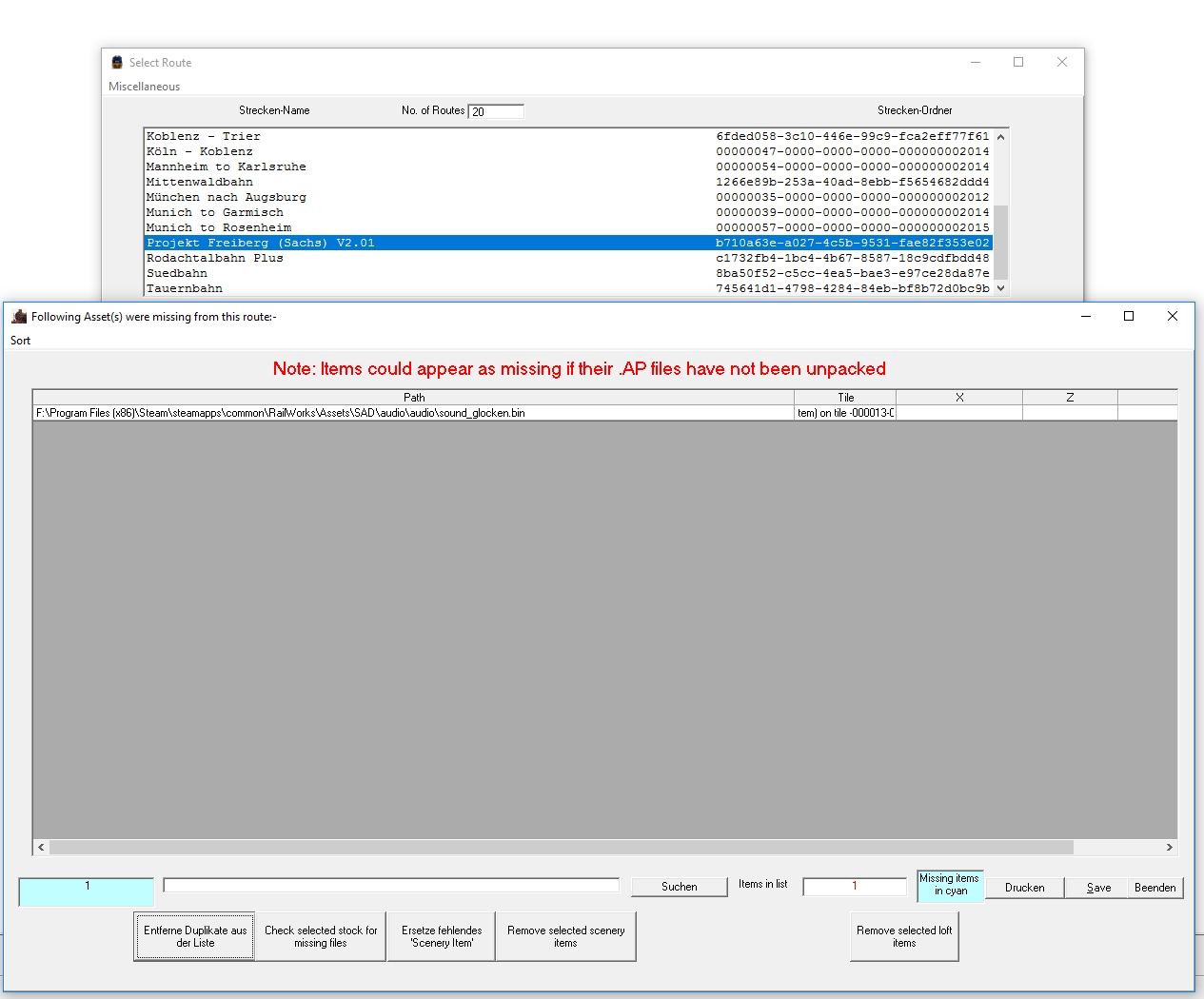
Task: Maximize the Select Route window
Action: coord(1018,62)
